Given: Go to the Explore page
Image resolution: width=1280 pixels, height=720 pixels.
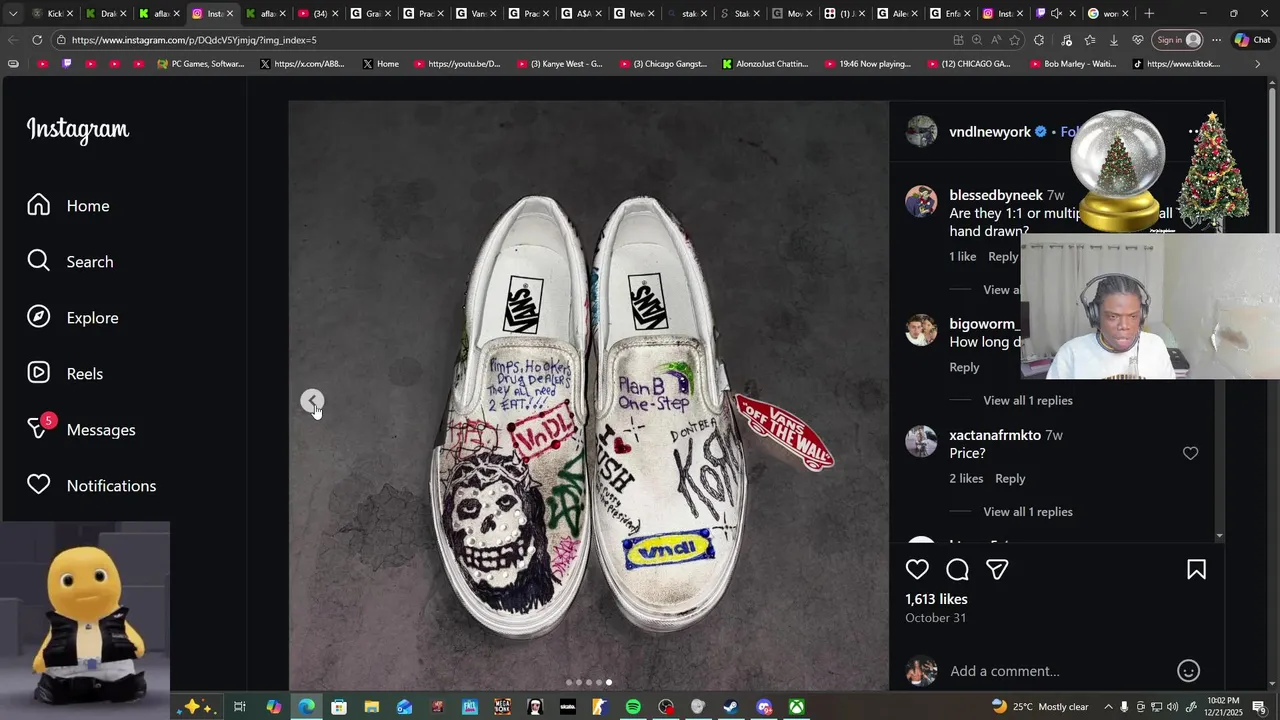Looking at the screenshot, I should 72,318.
